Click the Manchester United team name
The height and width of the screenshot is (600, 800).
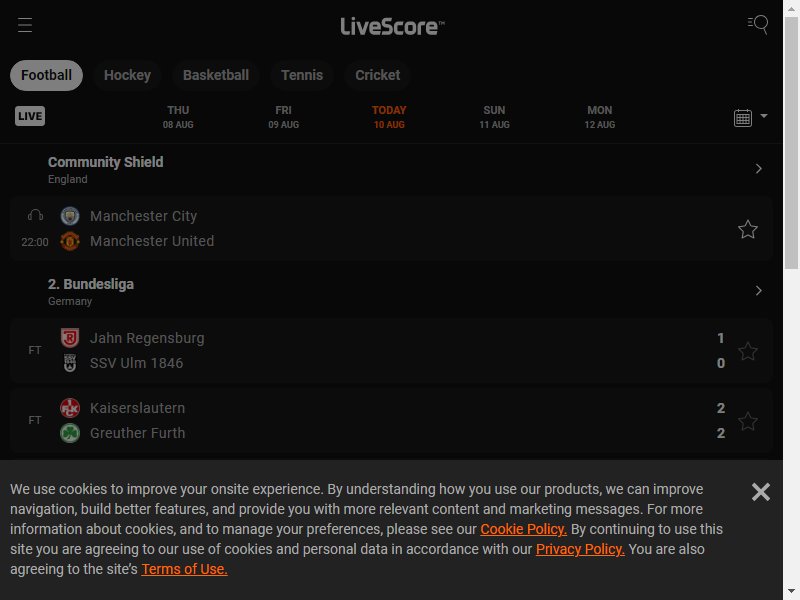tap(152, 241)
